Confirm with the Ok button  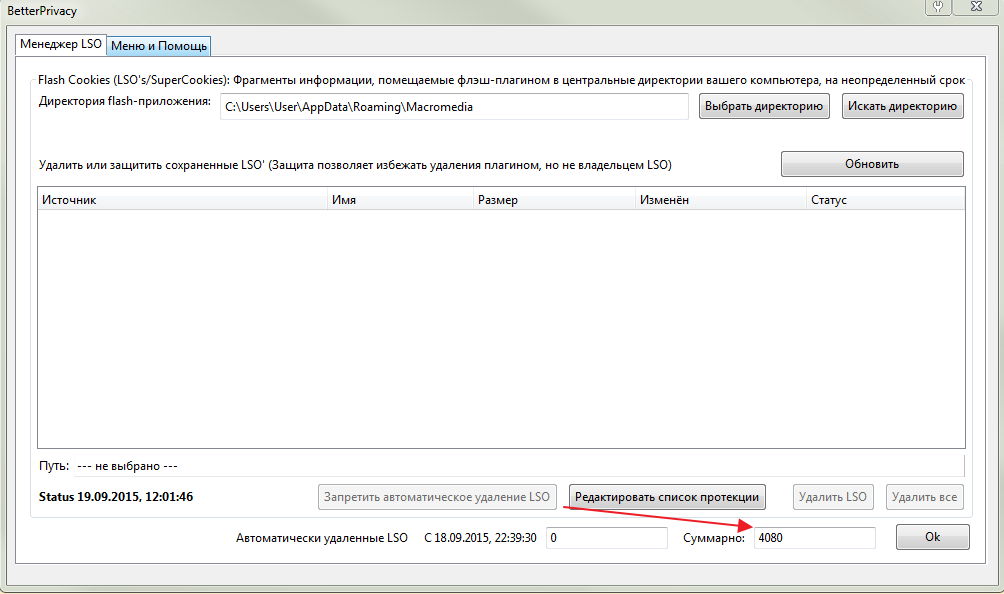[x=932, y=537]
